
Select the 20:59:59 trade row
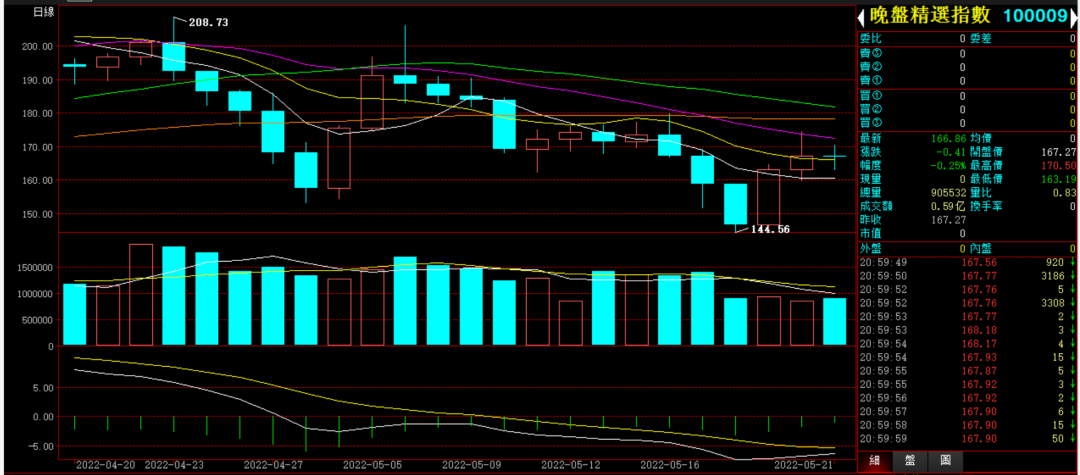968,439
